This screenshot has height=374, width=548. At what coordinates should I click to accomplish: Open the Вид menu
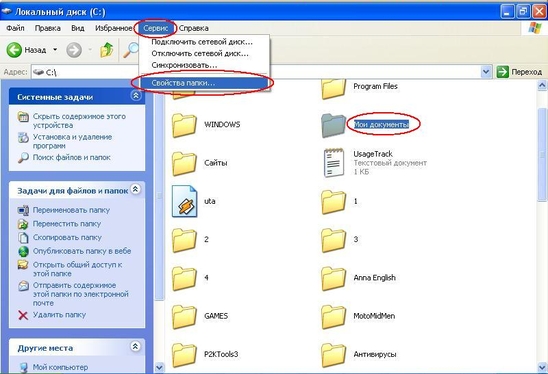click(78, 28)
